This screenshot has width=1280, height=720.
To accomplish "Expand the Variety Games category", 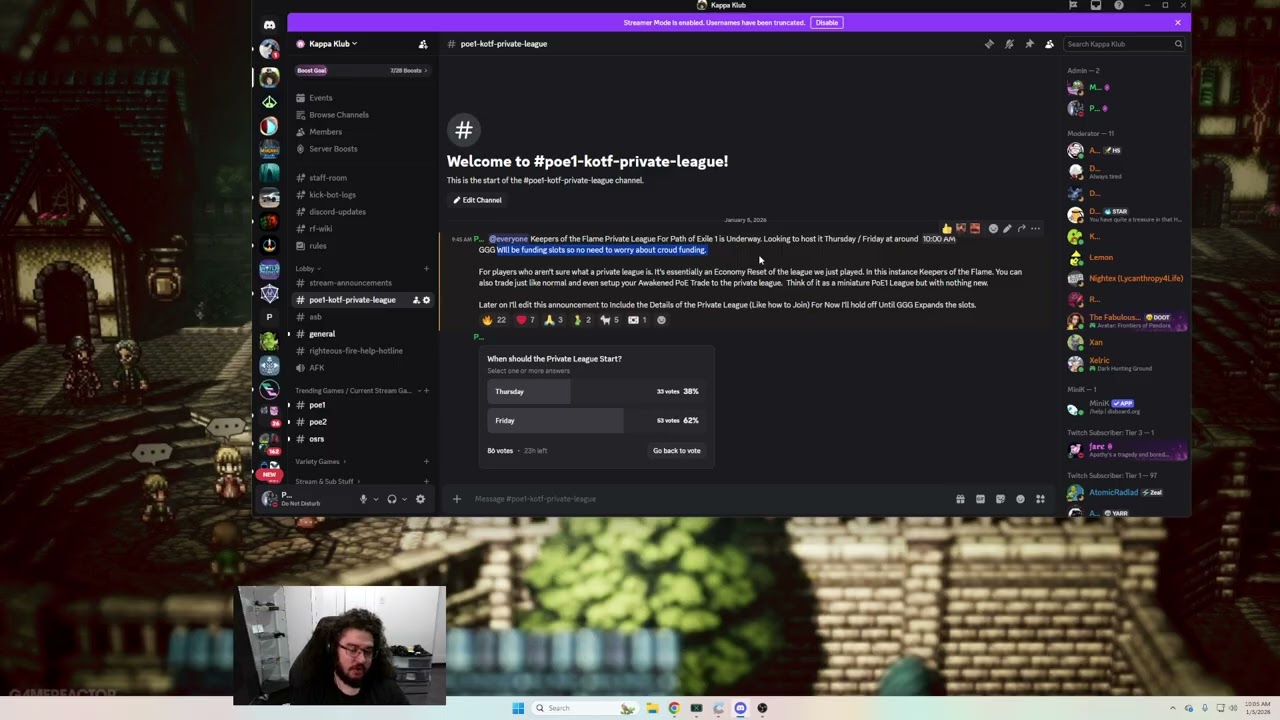I will click(319, 462).
